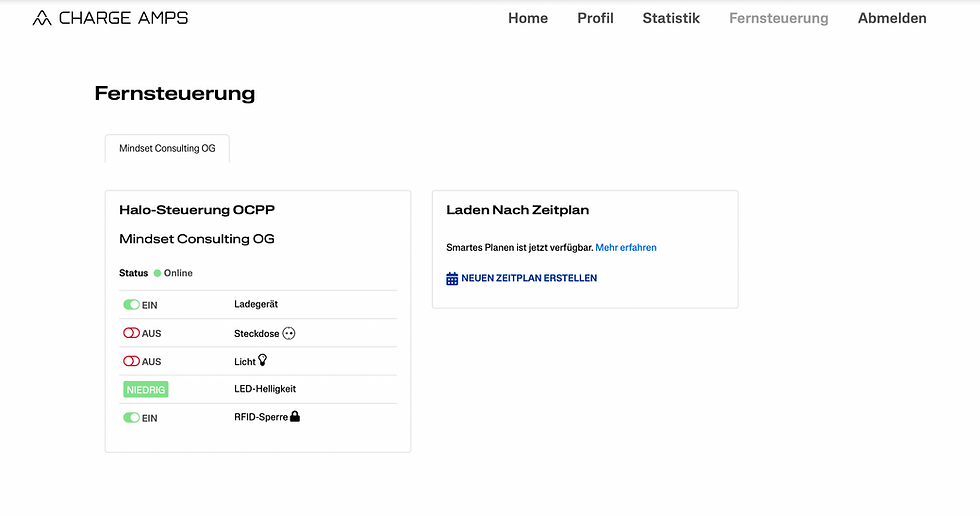Image resolution: width=980 pixels, height=516 pixels.
Task: Click the Licht label text
Action: coord(244,362)
